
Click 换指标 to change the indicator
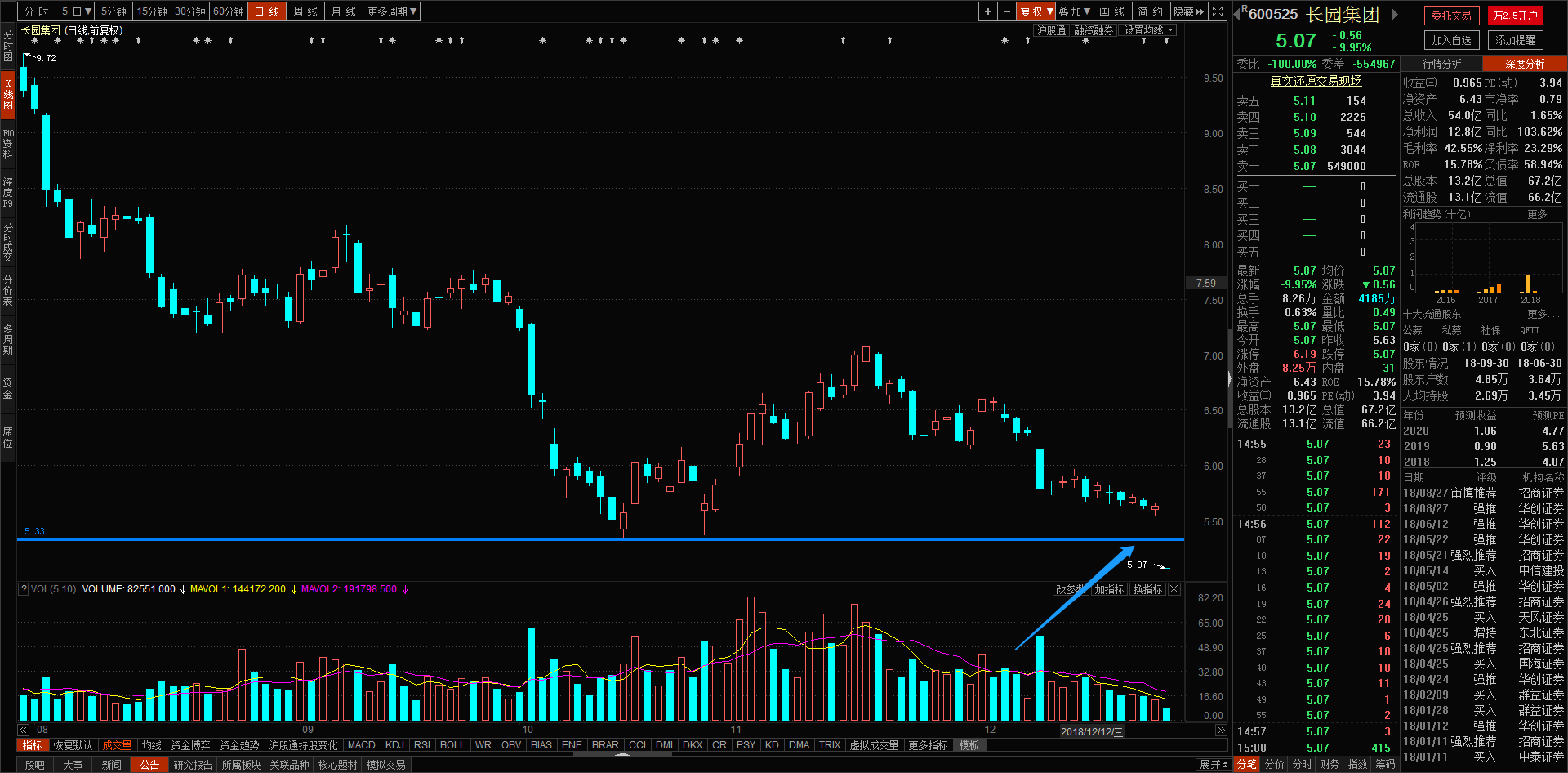1147,589
